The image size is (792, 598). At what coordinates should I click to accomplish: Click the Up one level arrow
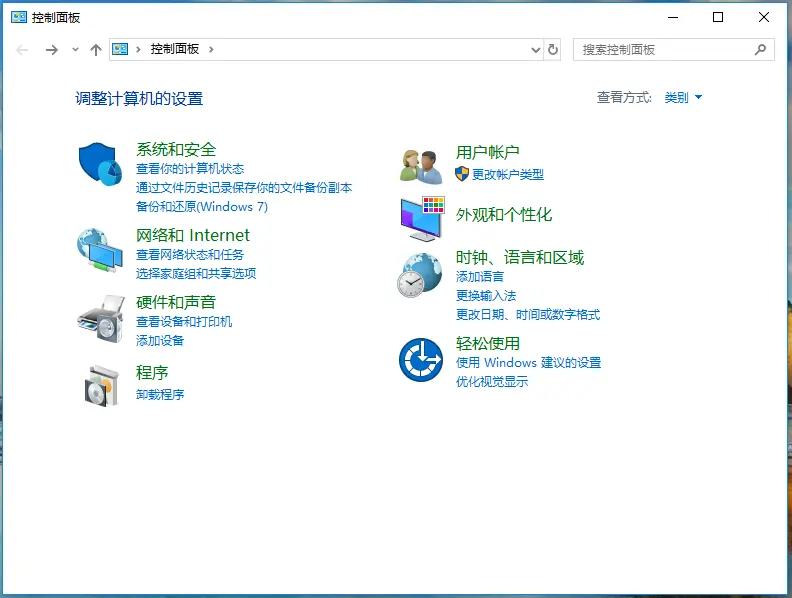pos(96,49)
